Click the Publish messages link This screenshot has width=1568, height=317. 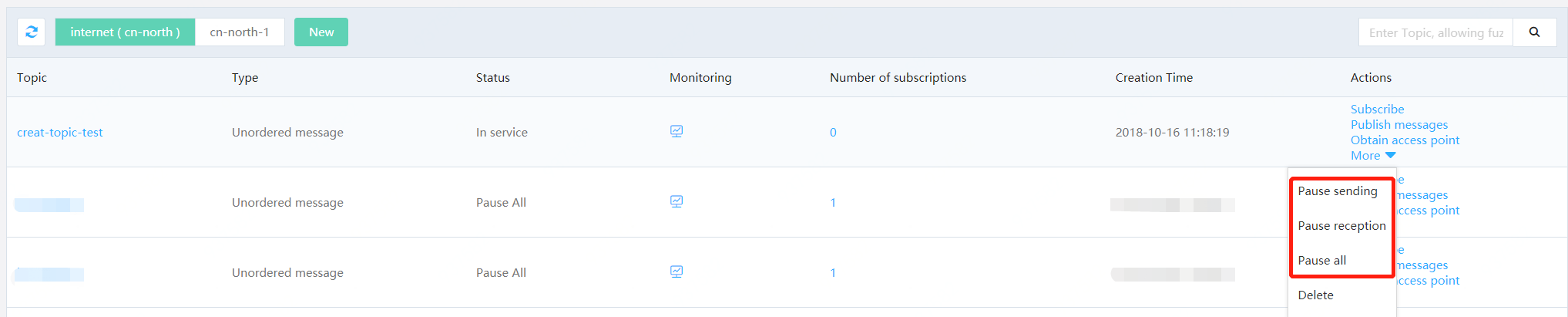point(1398,125)
